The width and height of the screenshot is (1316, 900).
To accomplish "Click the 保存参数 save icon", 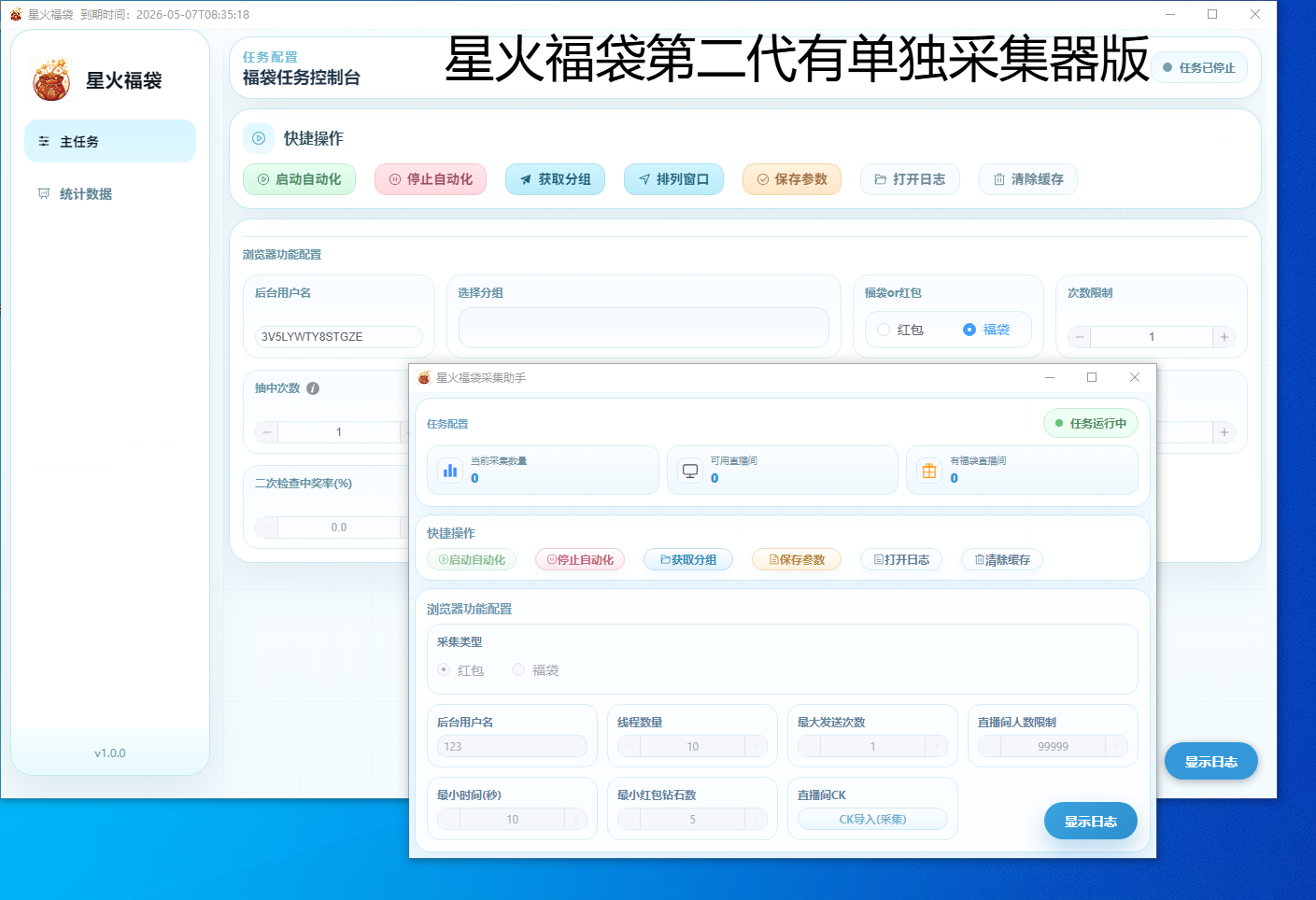I will click(x=763, y=179).
